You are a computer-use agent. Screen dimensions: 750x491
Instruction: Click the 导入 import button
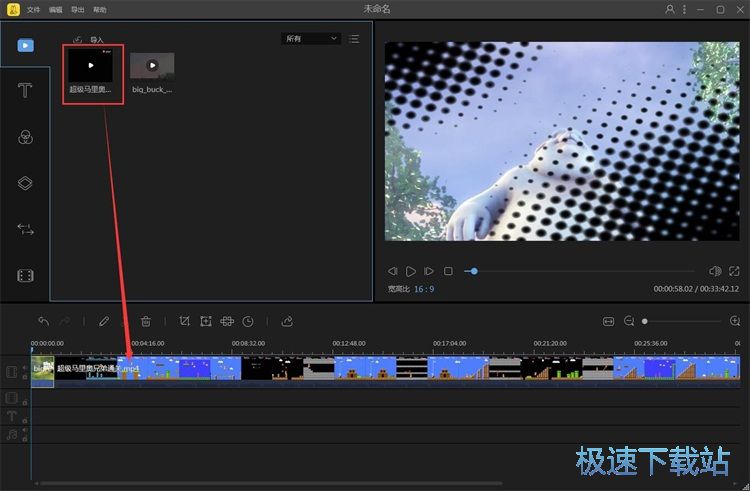[x=97, y=40]
